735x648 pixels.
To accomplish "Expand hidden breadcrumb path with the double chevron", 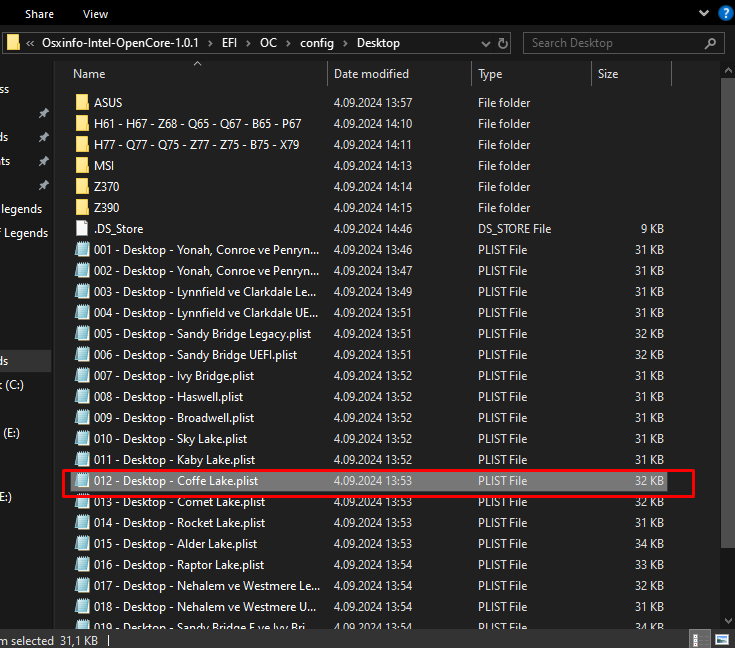I will click(32, 43).
